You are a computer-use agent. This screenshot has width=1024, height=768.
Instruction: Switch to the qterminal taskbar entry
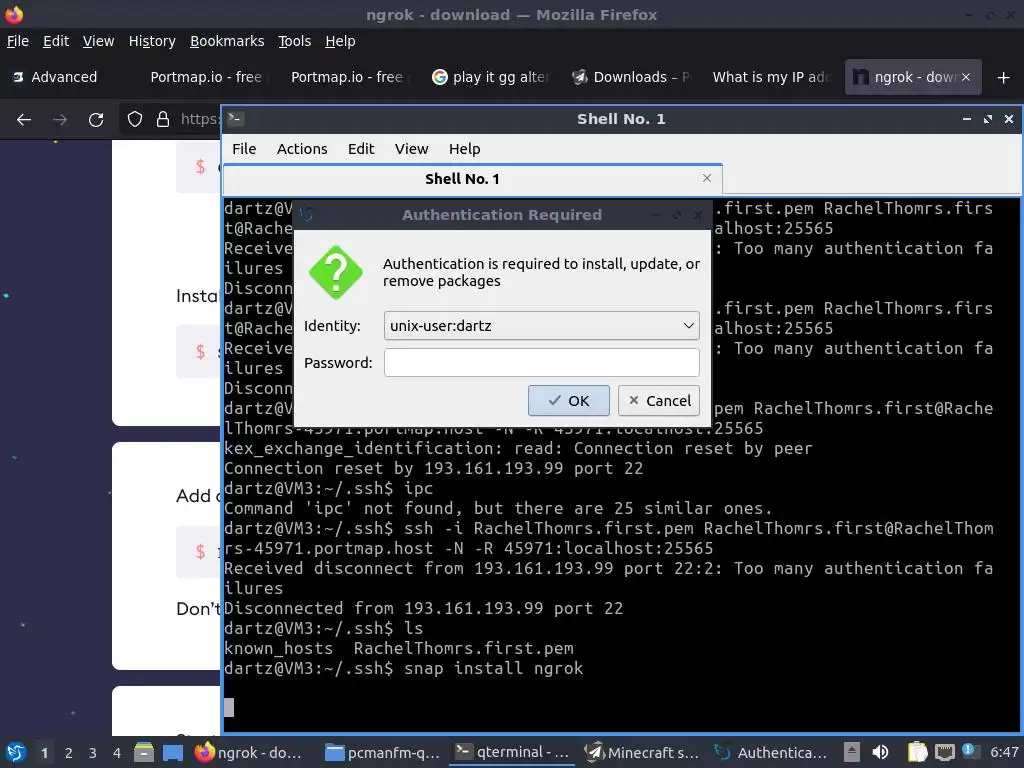512,752
